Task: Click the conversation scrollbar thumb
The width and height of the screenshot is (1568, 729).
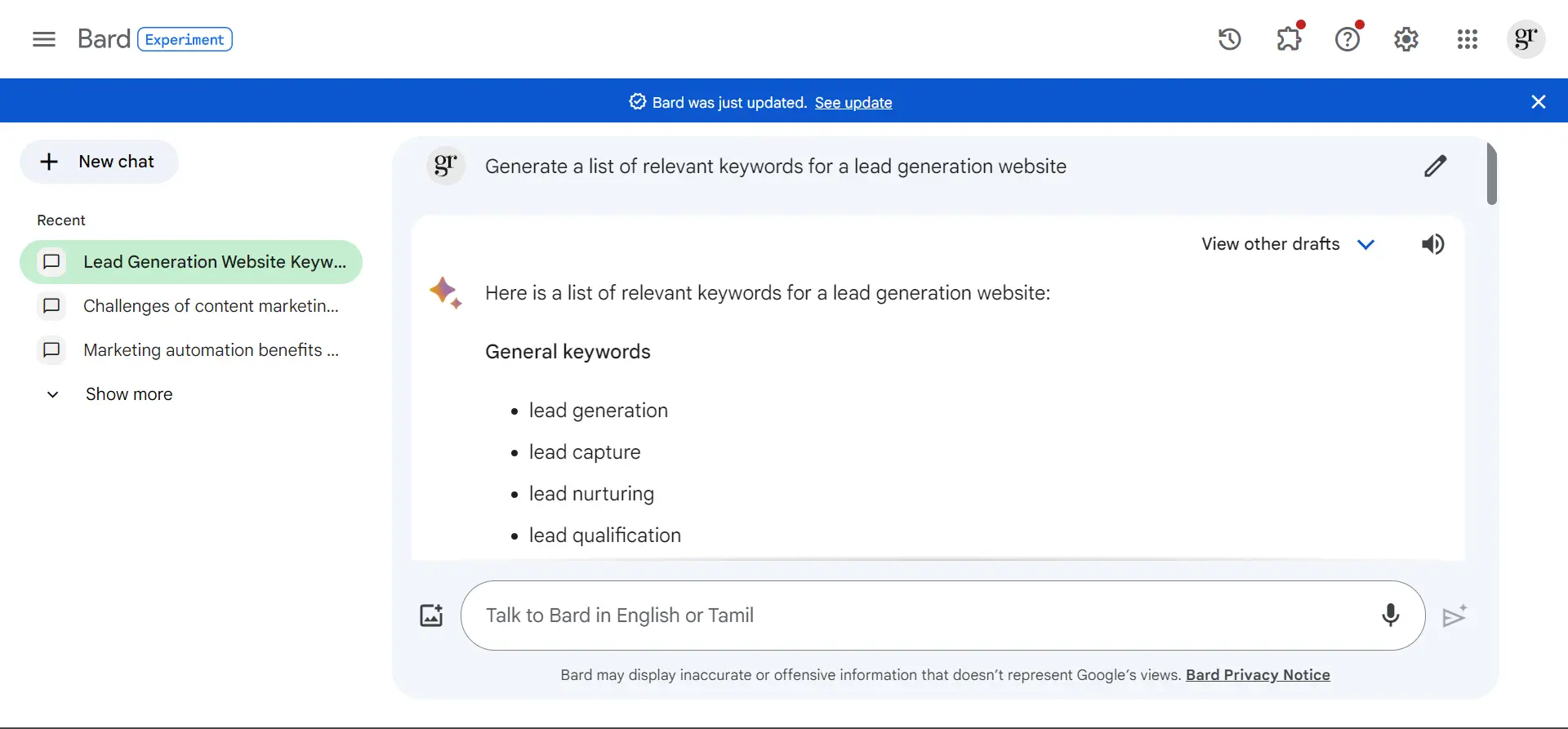Action: pos(1492,173)
